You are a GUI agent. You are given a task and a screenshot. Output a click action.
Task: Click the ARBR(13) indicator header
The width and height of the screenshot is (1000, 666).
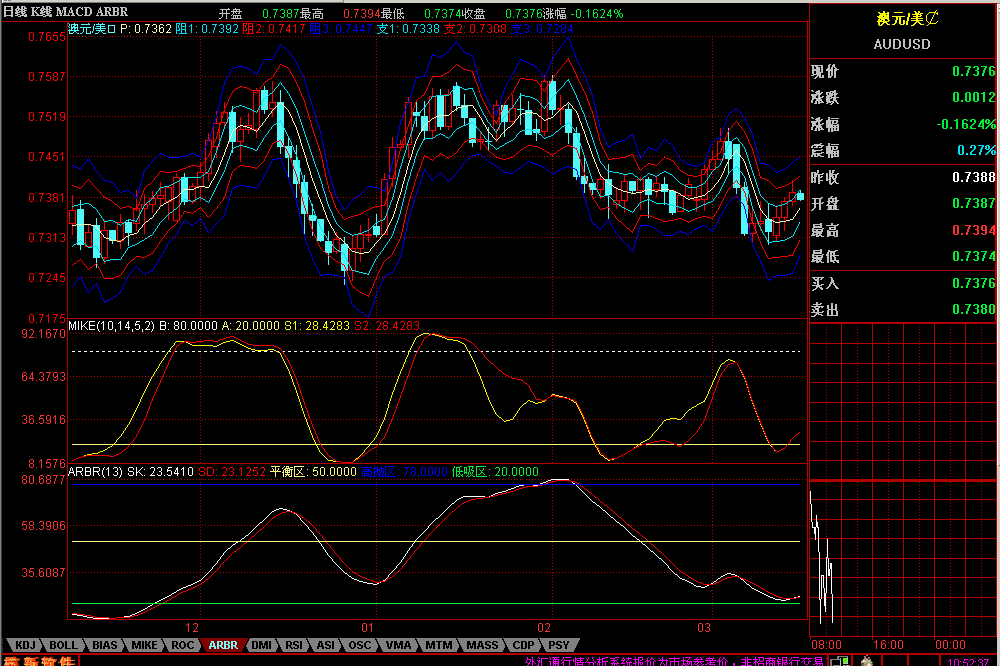pos(94,471)
